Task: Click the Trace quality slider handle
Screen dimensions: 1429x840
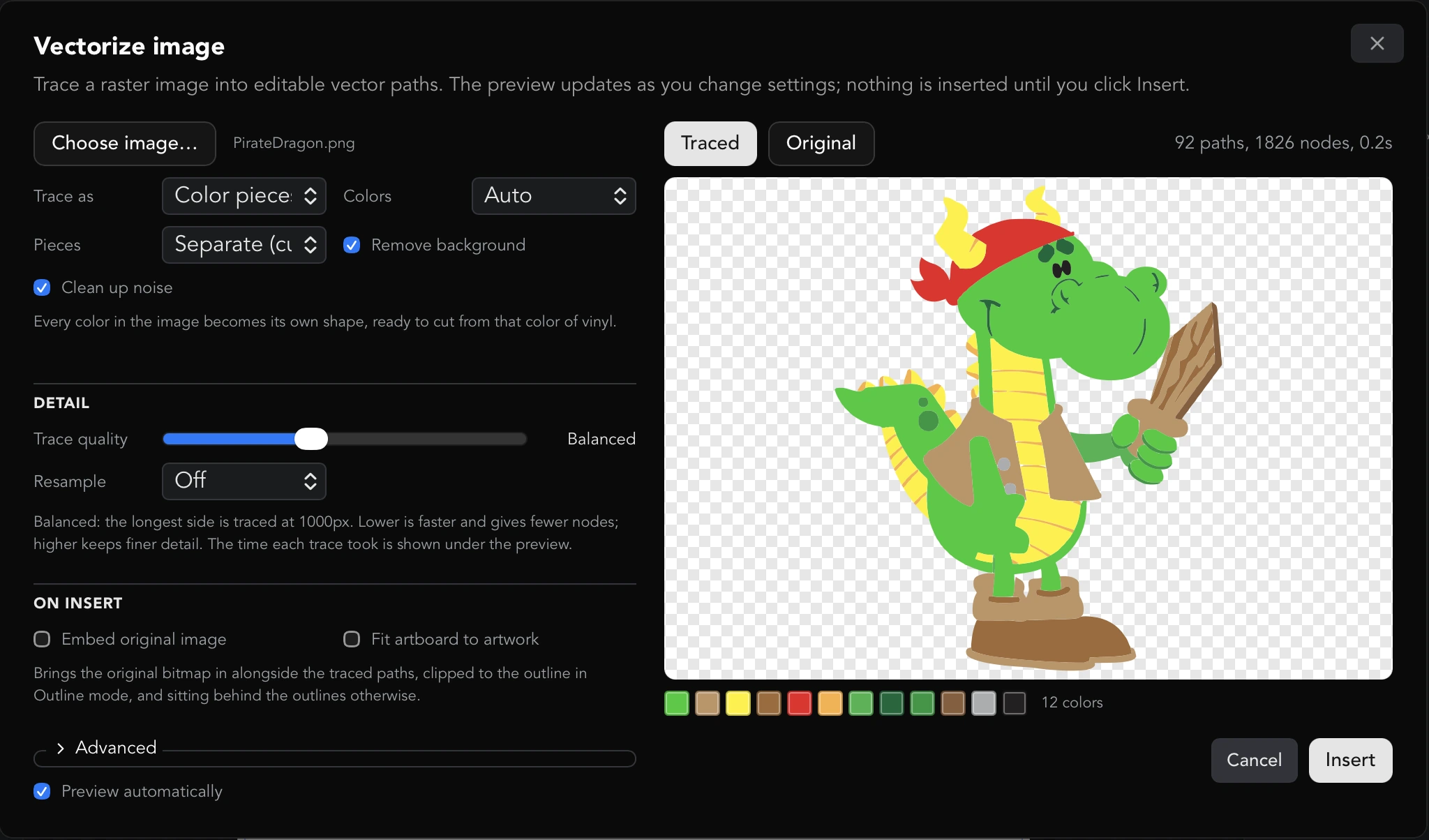Action: (x=311, y=439)
